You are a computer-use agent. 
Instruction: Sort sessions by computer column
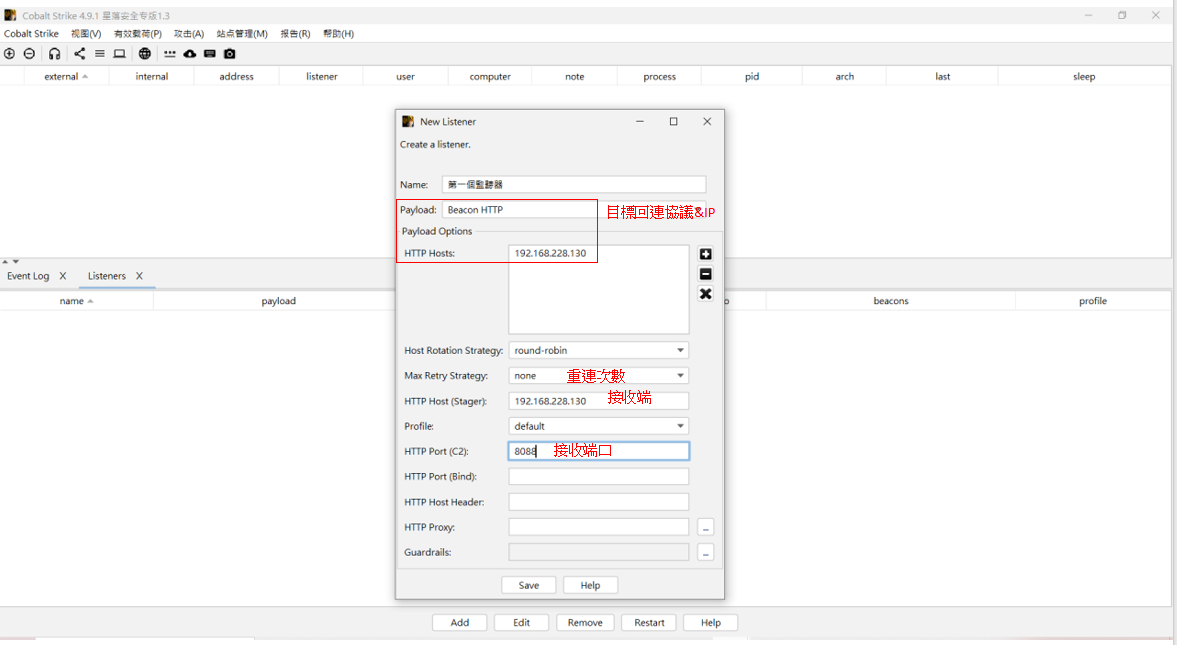point(490,77)
